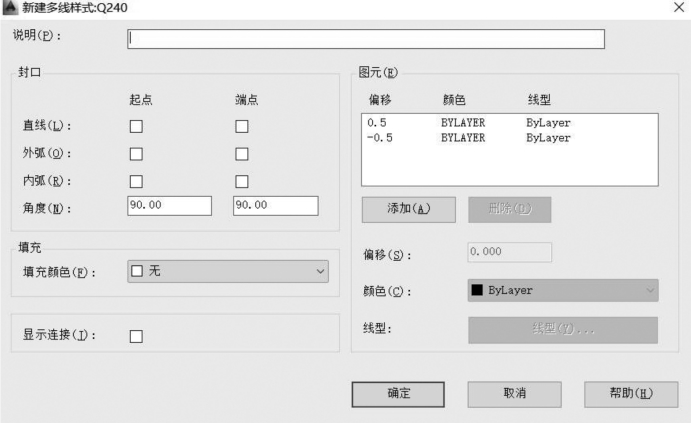Click the 取消 button
The image size is (691, 423).
tap(514, 394)
